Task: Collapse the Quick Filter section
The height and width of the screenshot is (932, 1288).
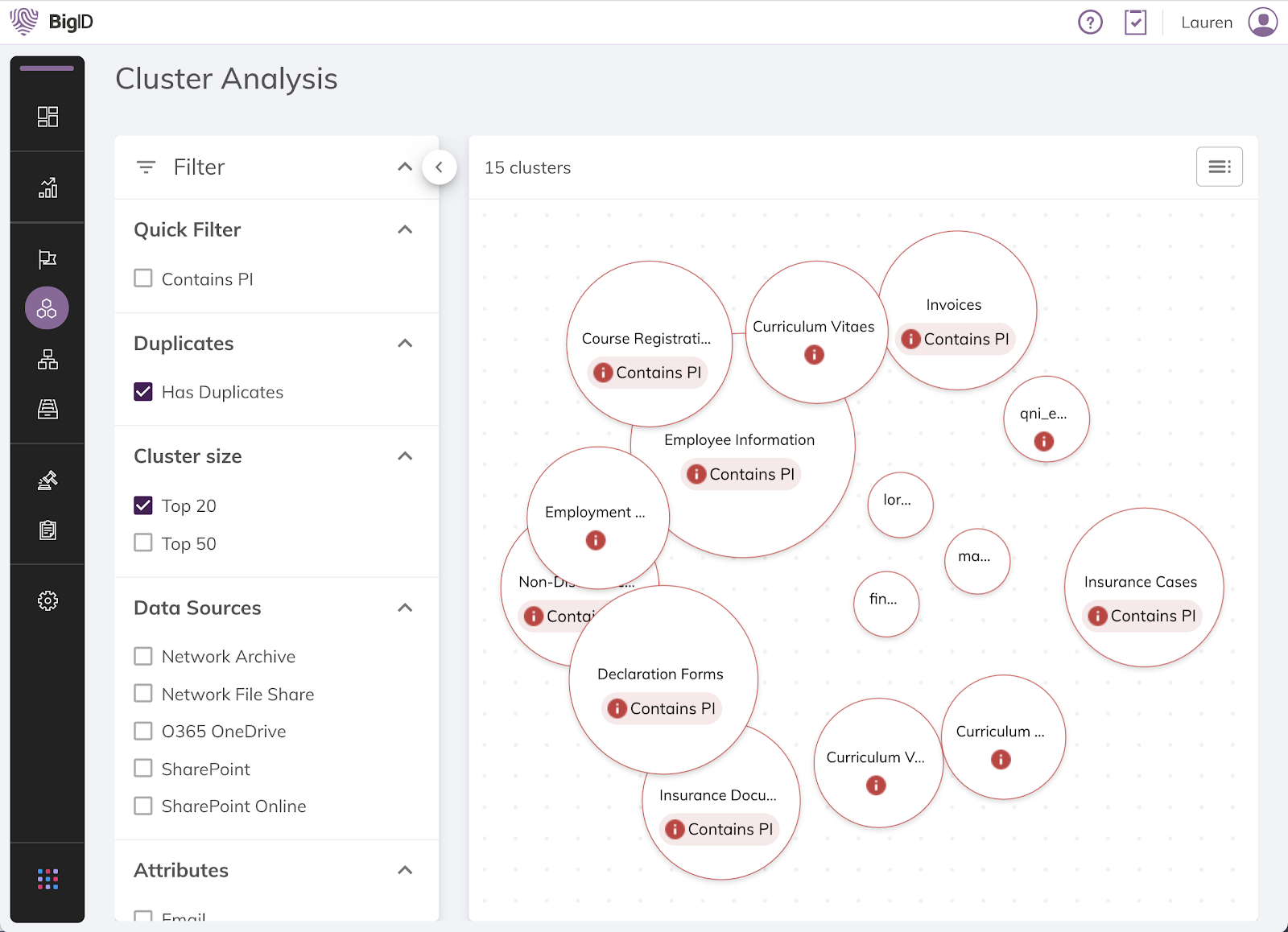Action: (406, 229)
